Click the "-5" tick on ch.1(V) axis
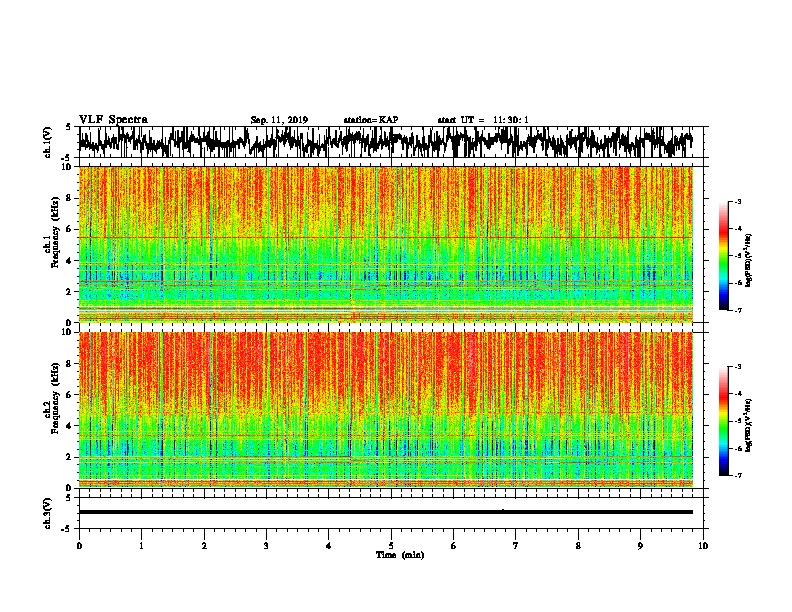 (67, 159)
